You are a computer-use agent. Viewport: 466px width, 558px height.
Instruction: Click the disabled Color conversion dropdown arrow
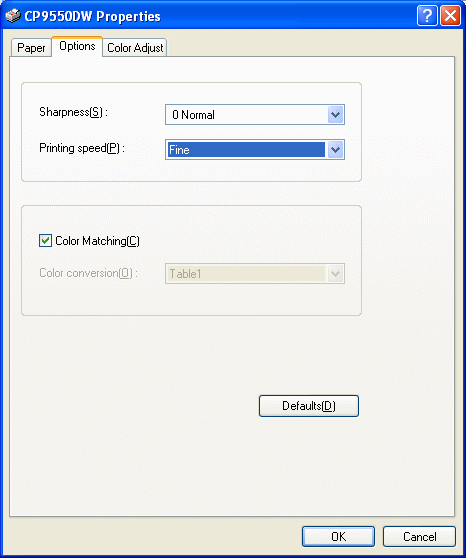(x=335, y=274)
